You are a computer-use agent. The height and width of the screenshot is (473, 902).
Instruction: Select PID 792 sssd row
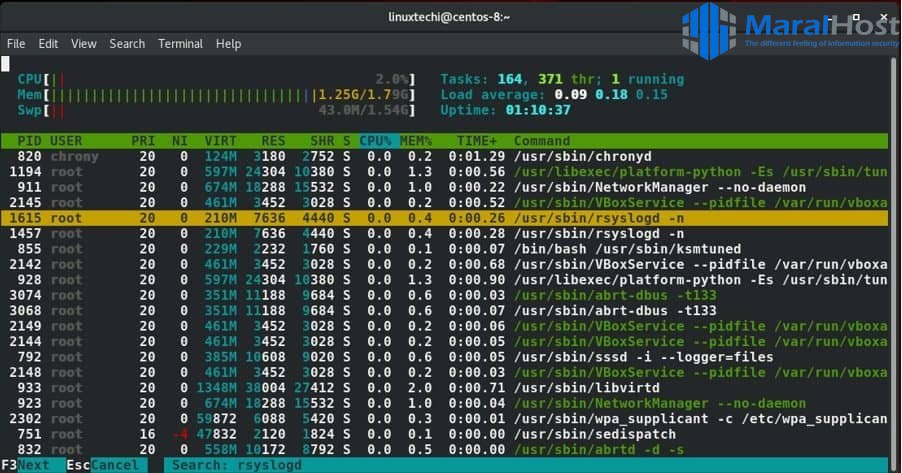(x=444, y=357)
